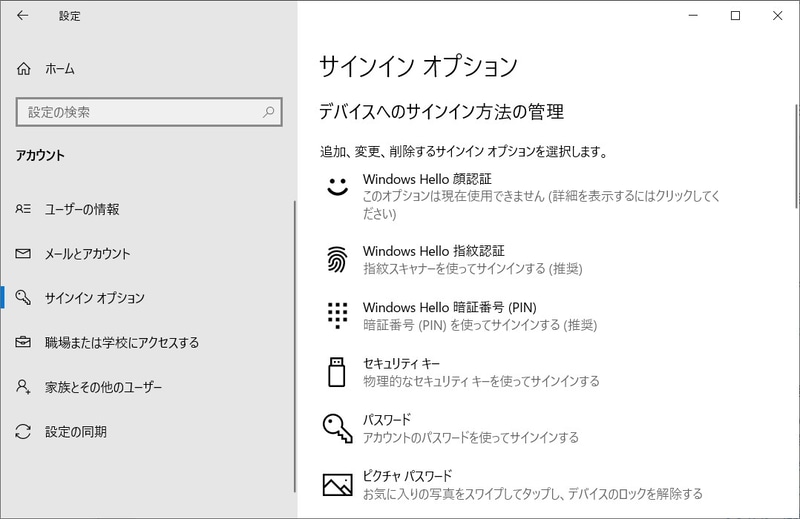Select サインイン オプション in sidebar

[x=148, y=298]
